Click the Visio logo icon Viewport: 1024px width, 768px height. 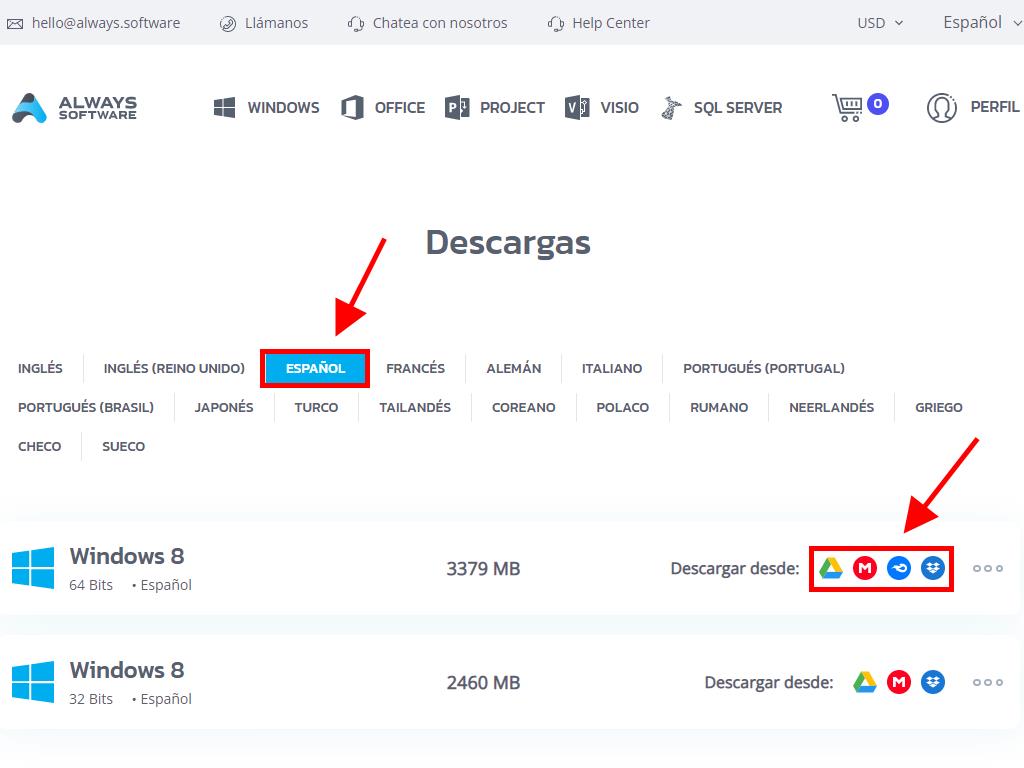pos(577,108)
